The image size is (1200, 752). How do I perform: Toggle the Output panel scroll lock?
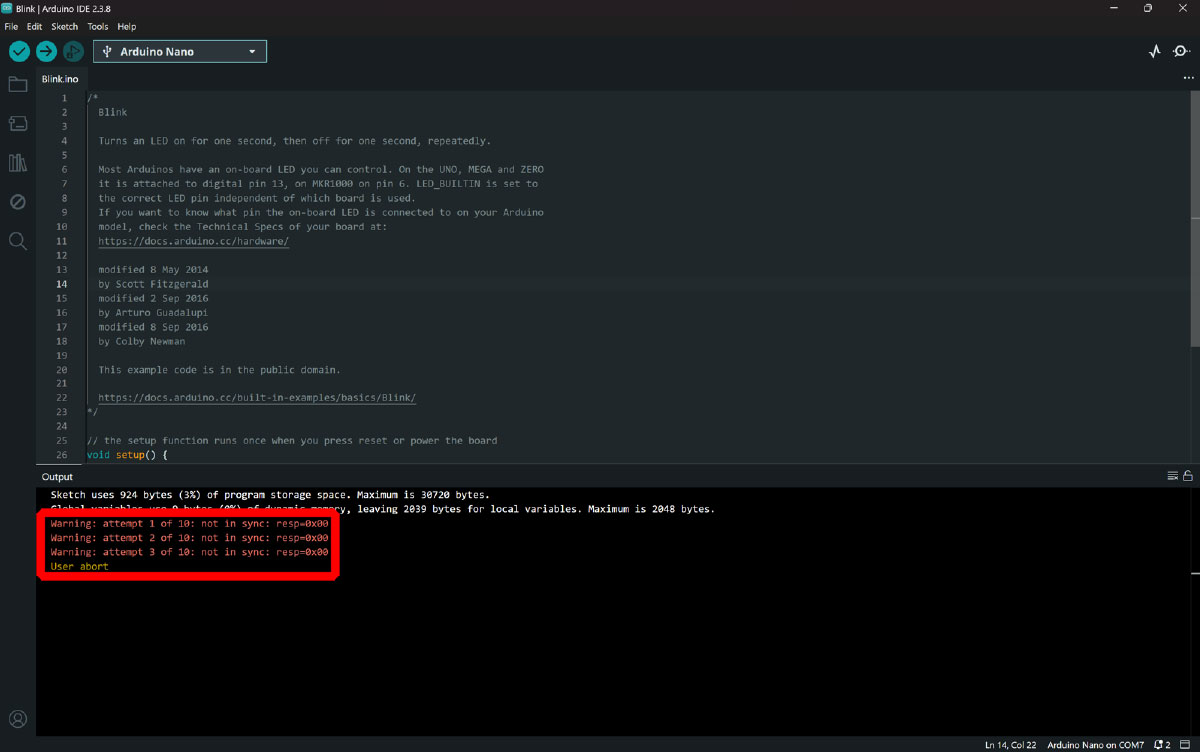(x=1188, y=476)
